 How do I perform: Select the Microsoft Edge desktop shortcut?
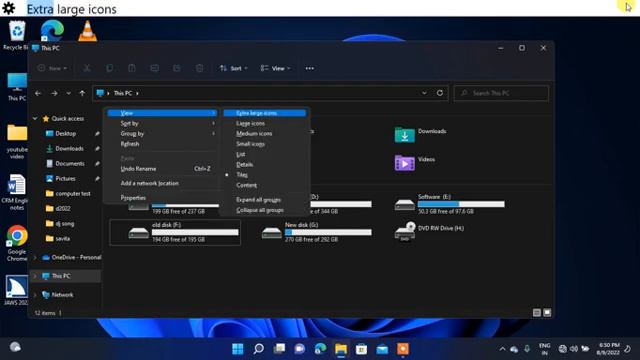[x=52, y=31]
